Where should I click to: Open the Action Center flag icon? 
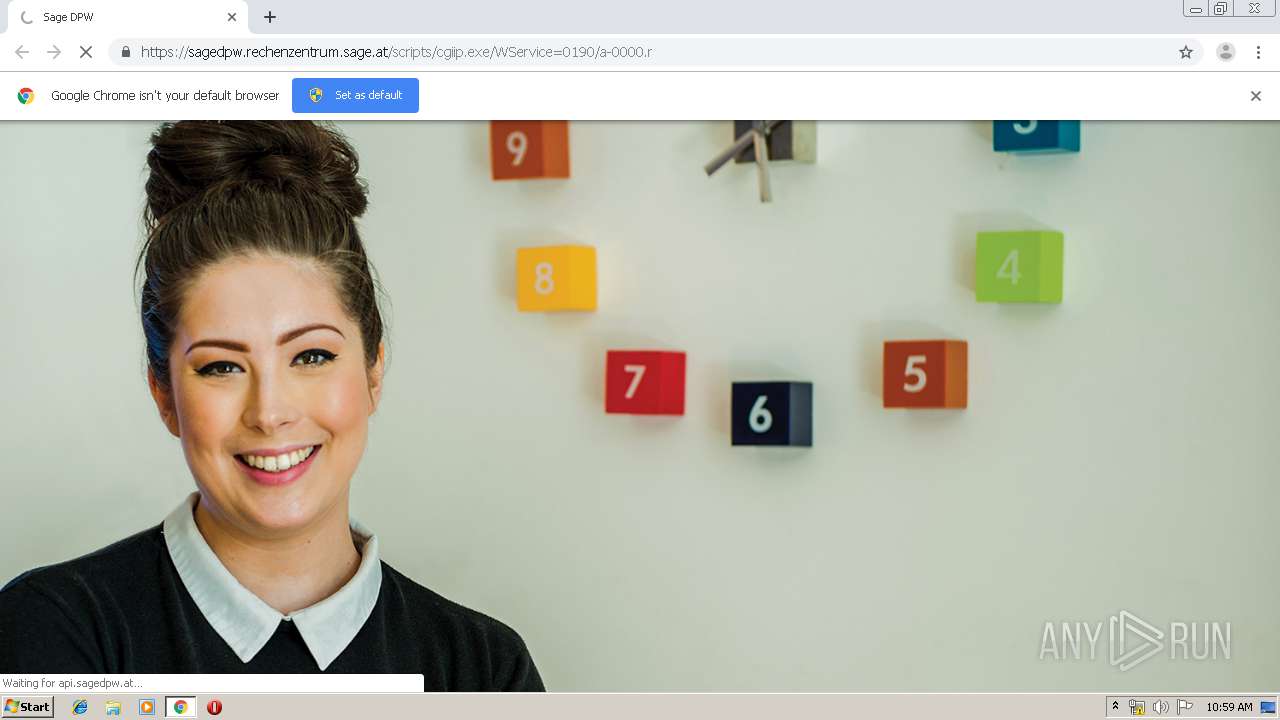coord(1185,707)
